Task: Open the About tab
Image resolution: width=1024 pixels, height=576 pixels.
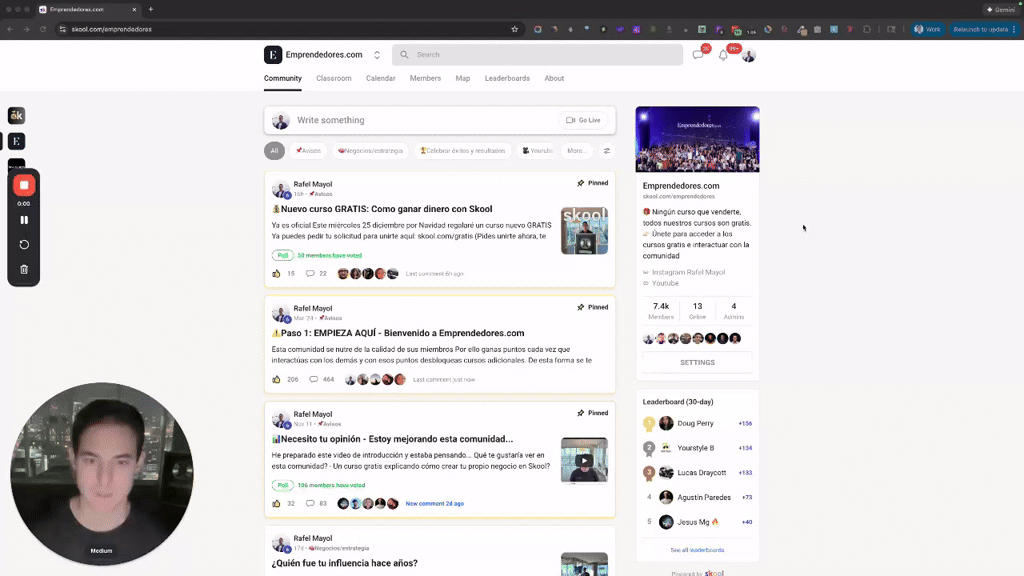Action: 554,78
